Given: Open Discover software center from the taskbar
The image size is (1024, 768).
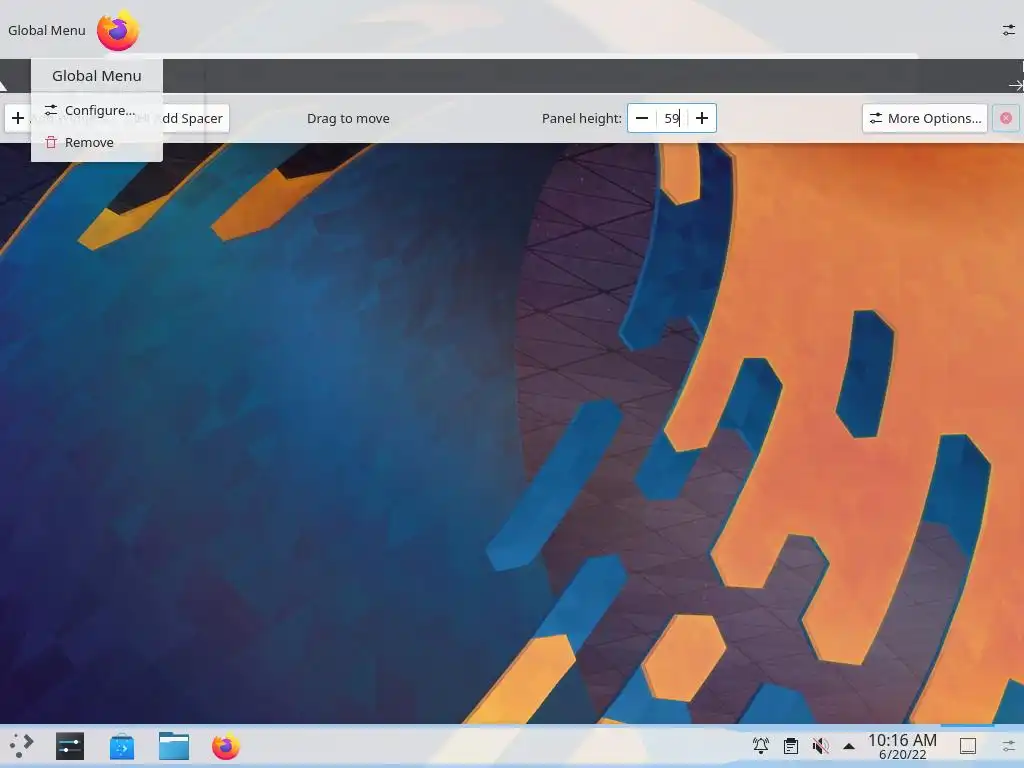Looking at the screenshot, I should tap(121, 746).
